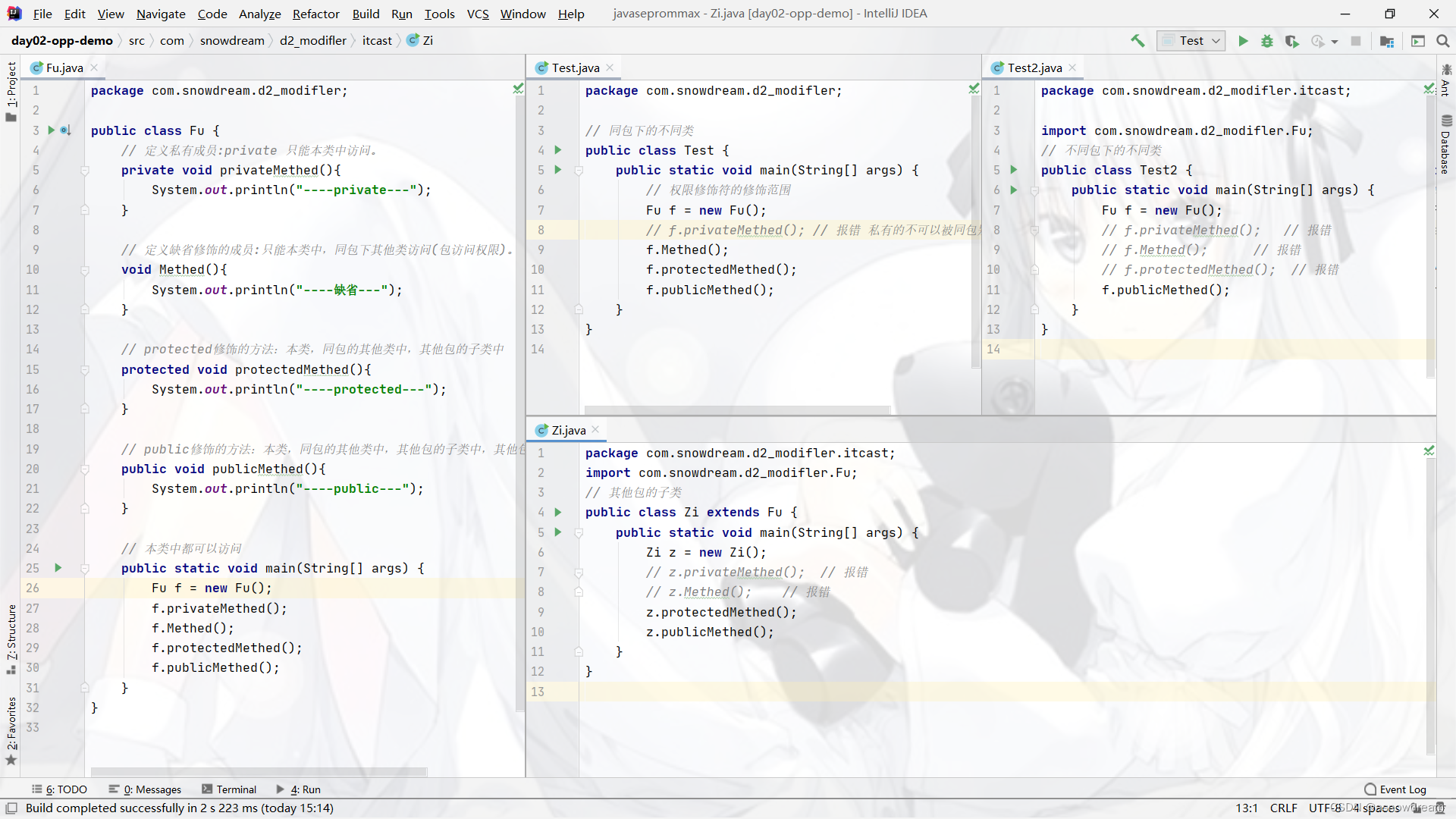The image size is (1456, 819).
Task: Click run gutter arrow beside class Zi
Action: 558,513
